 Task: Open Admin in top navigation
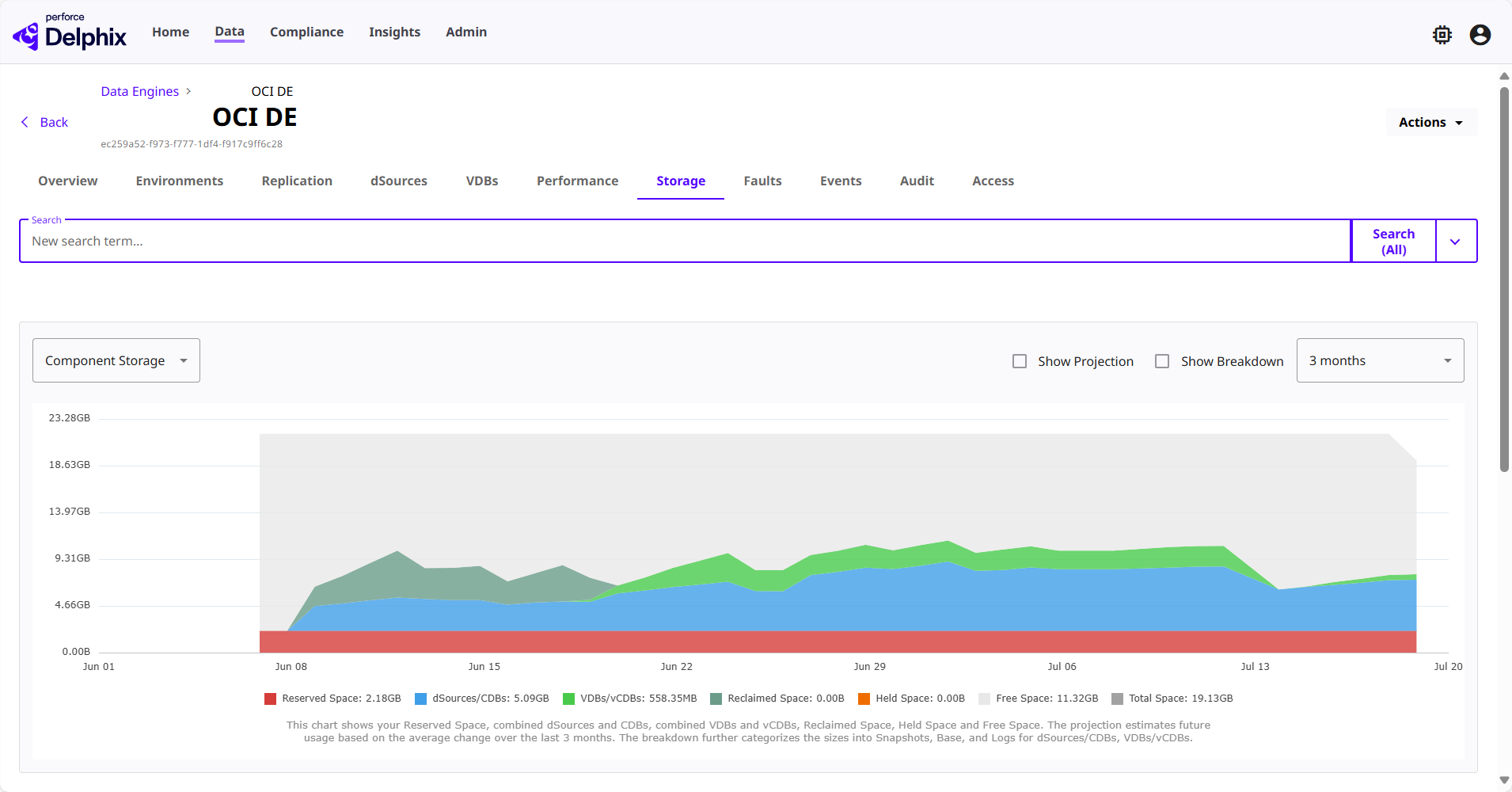pos(466,32)
